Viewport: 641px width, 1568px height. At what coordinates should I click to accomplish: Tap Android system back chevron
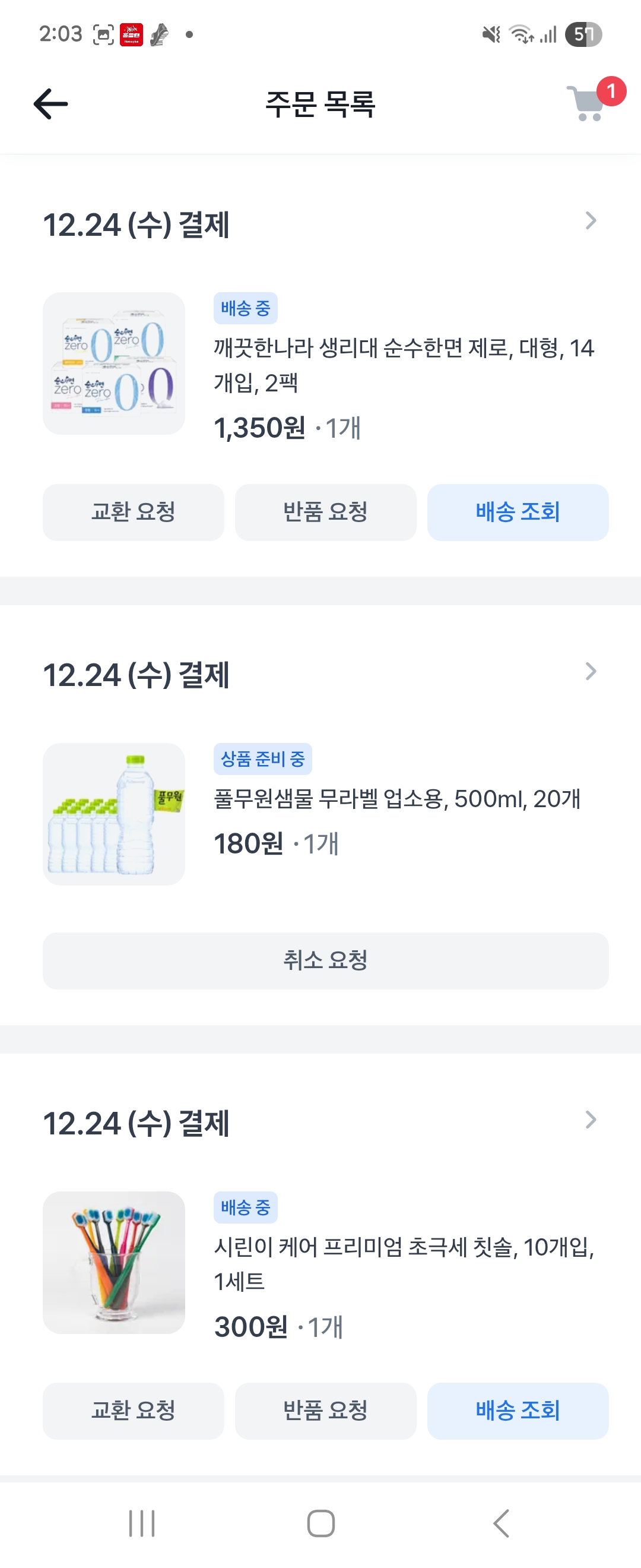[500, 1523]
